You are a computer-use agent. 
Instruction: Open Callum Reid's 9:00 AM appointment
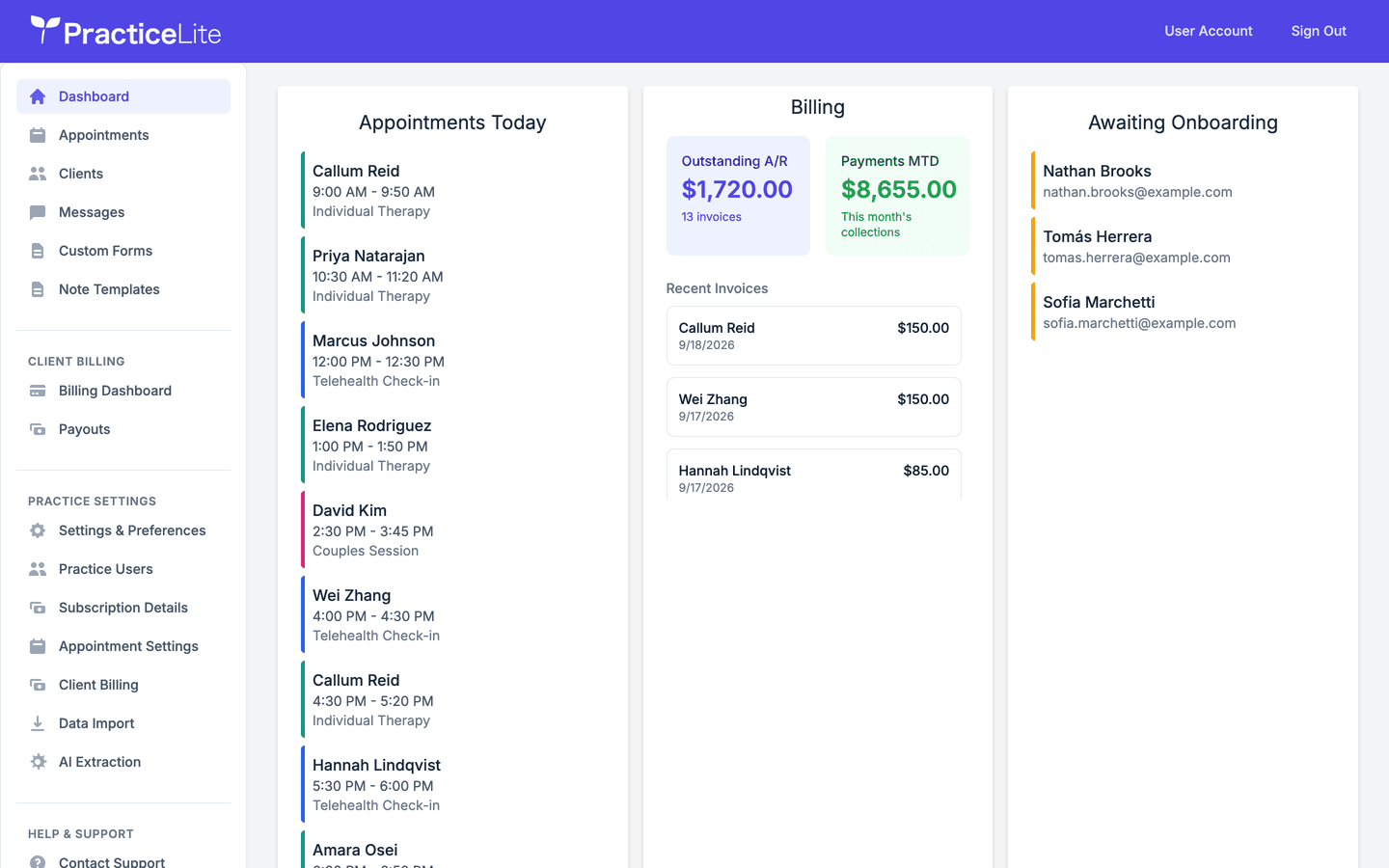pos(452,190)
